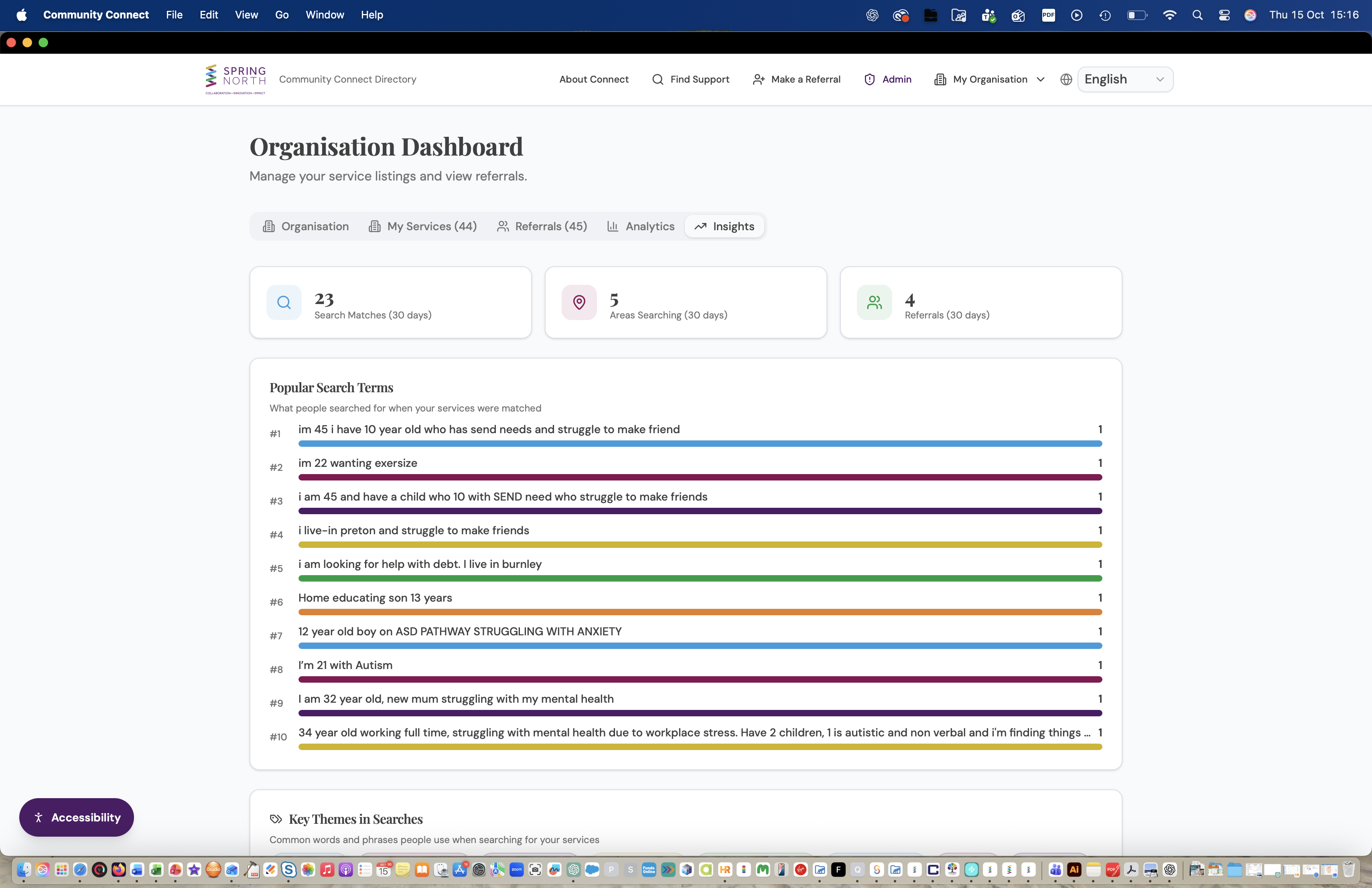Click the orange bar under Home educating term

pos(700,612)
